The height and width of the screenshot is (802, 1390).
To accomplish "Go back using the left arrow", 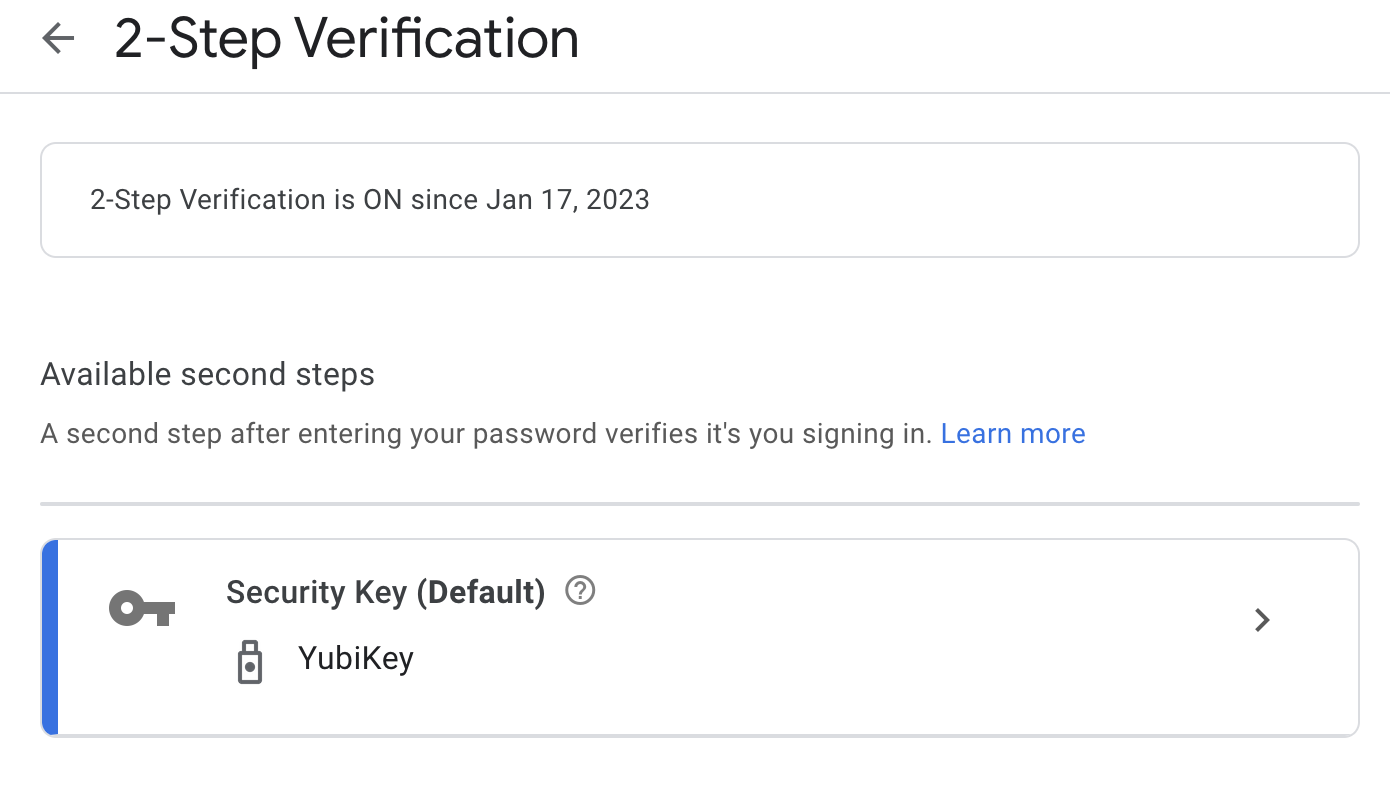I will (x=58, y=39).
